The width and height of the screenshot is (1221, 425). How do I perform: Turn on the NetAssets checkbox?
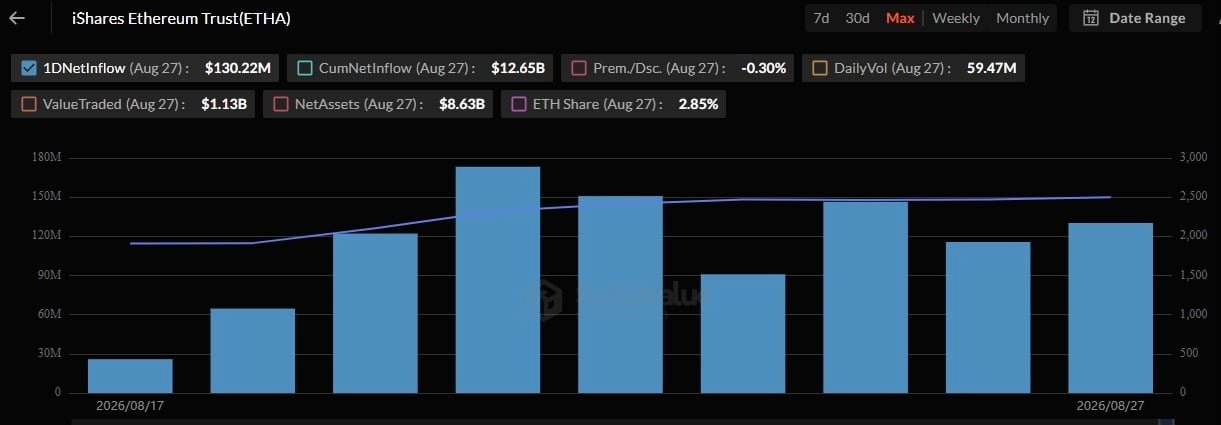281,104
